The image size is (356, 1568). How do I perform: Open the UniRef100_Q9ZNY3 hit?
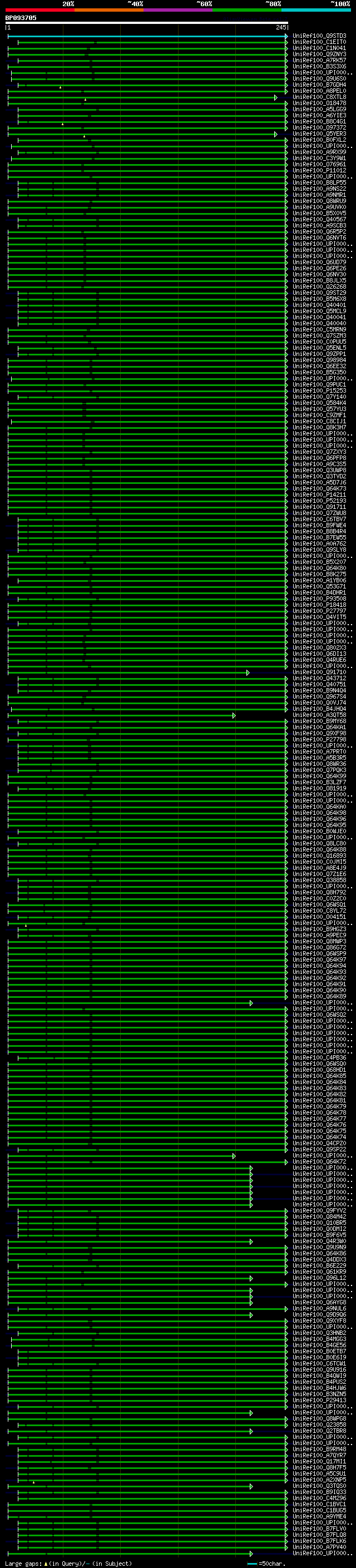point(319,54)
